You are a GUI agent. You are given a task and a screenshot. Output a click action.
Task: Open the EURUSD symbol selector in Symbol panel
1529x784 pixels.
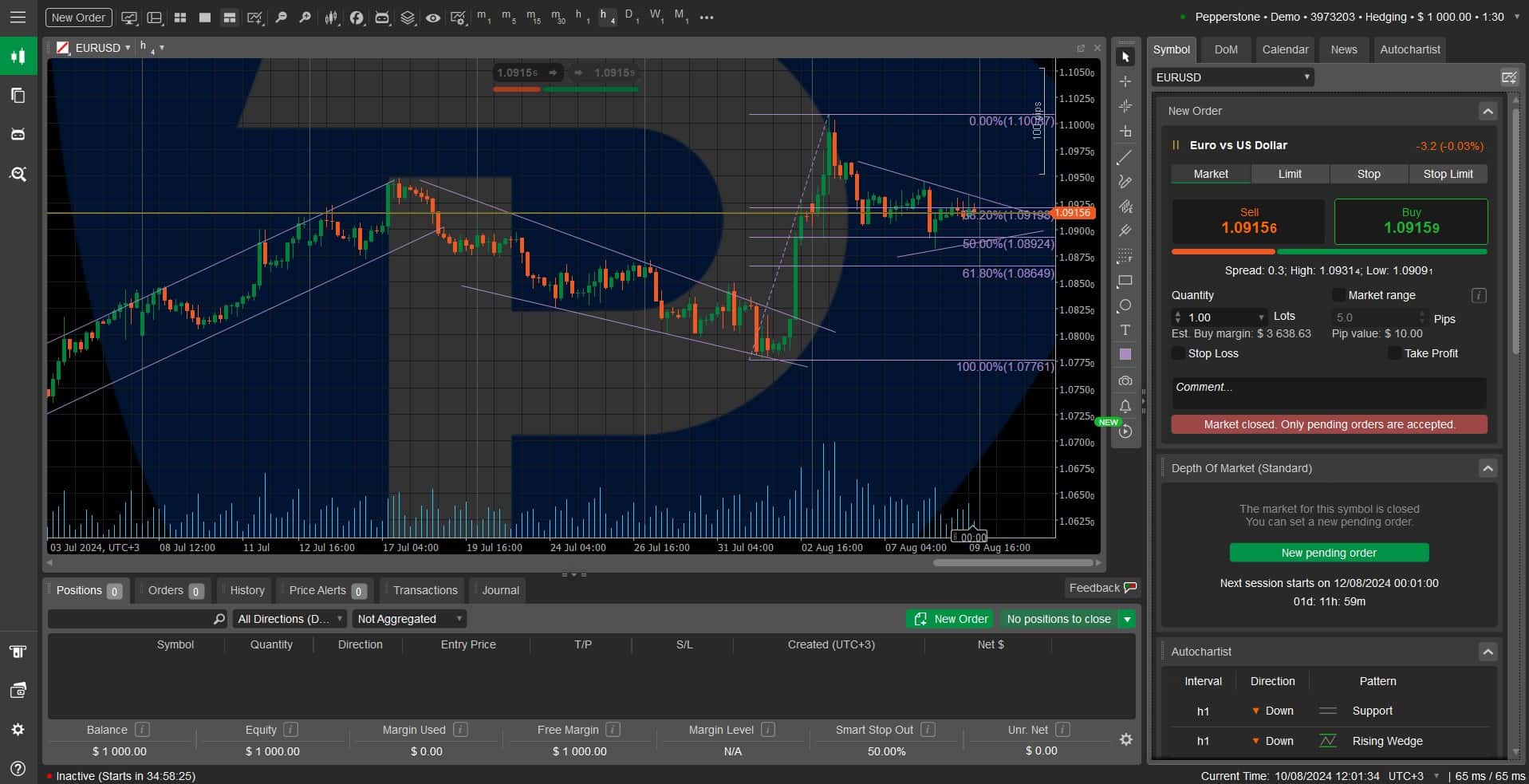pyautogui.click(x=1232, y=77)
